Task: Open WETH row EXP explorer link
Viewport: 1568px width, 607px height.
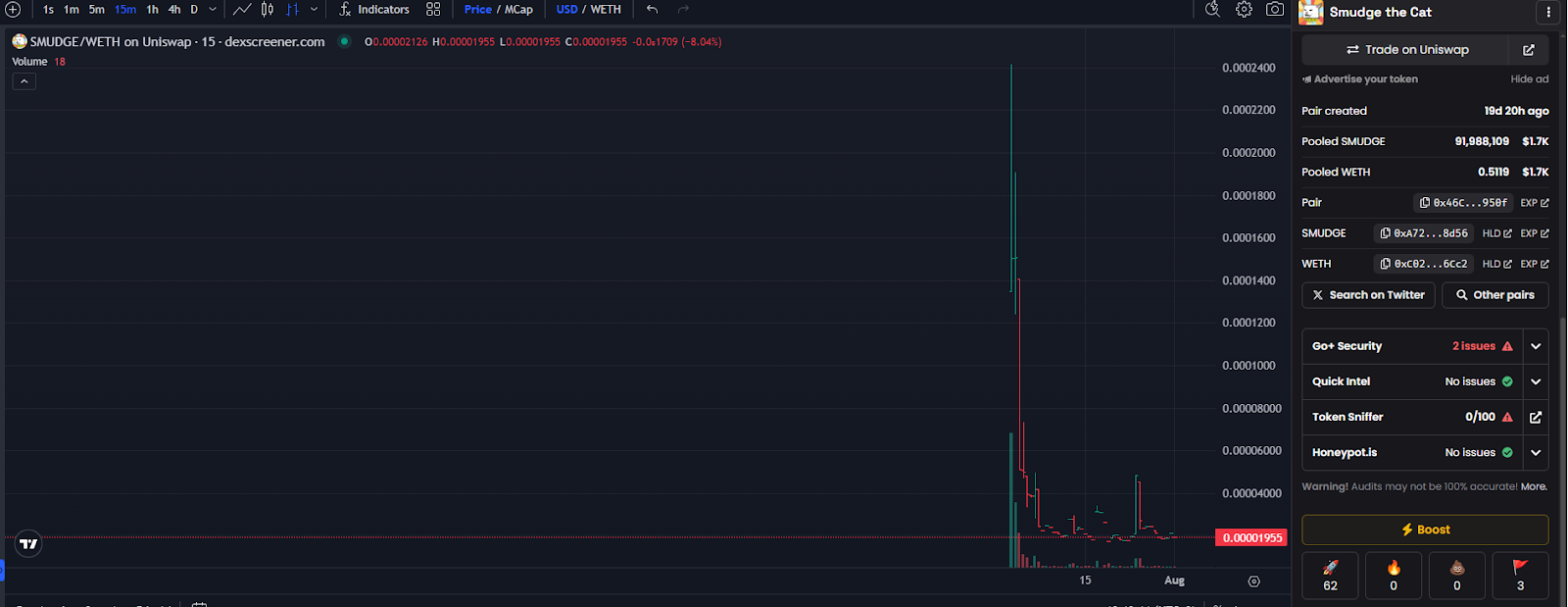Action: coord(1535,264)
